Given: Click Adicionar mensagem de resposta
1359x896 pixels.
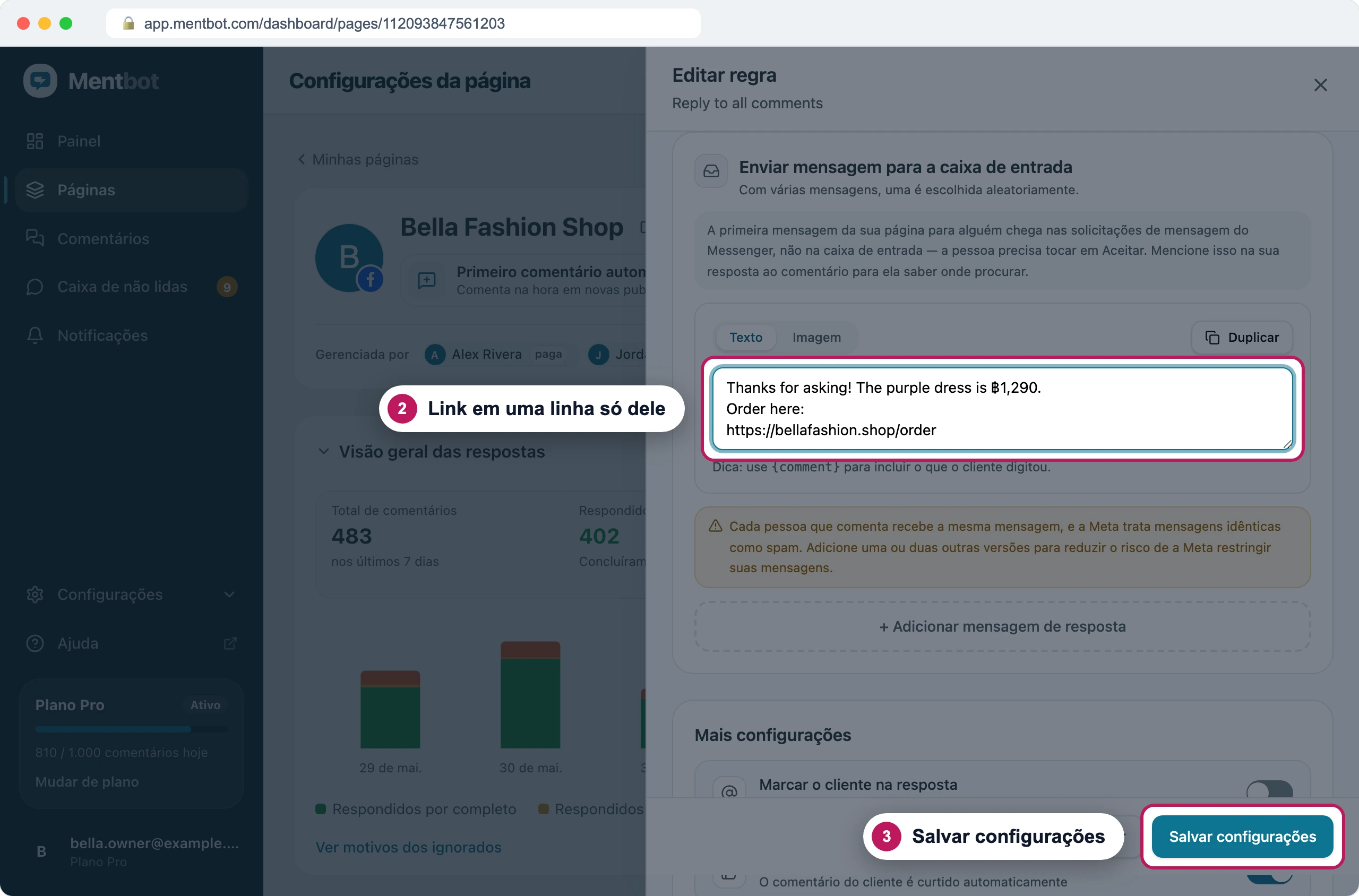Looking at the screenshot, I should click(x=1002, y=626).
